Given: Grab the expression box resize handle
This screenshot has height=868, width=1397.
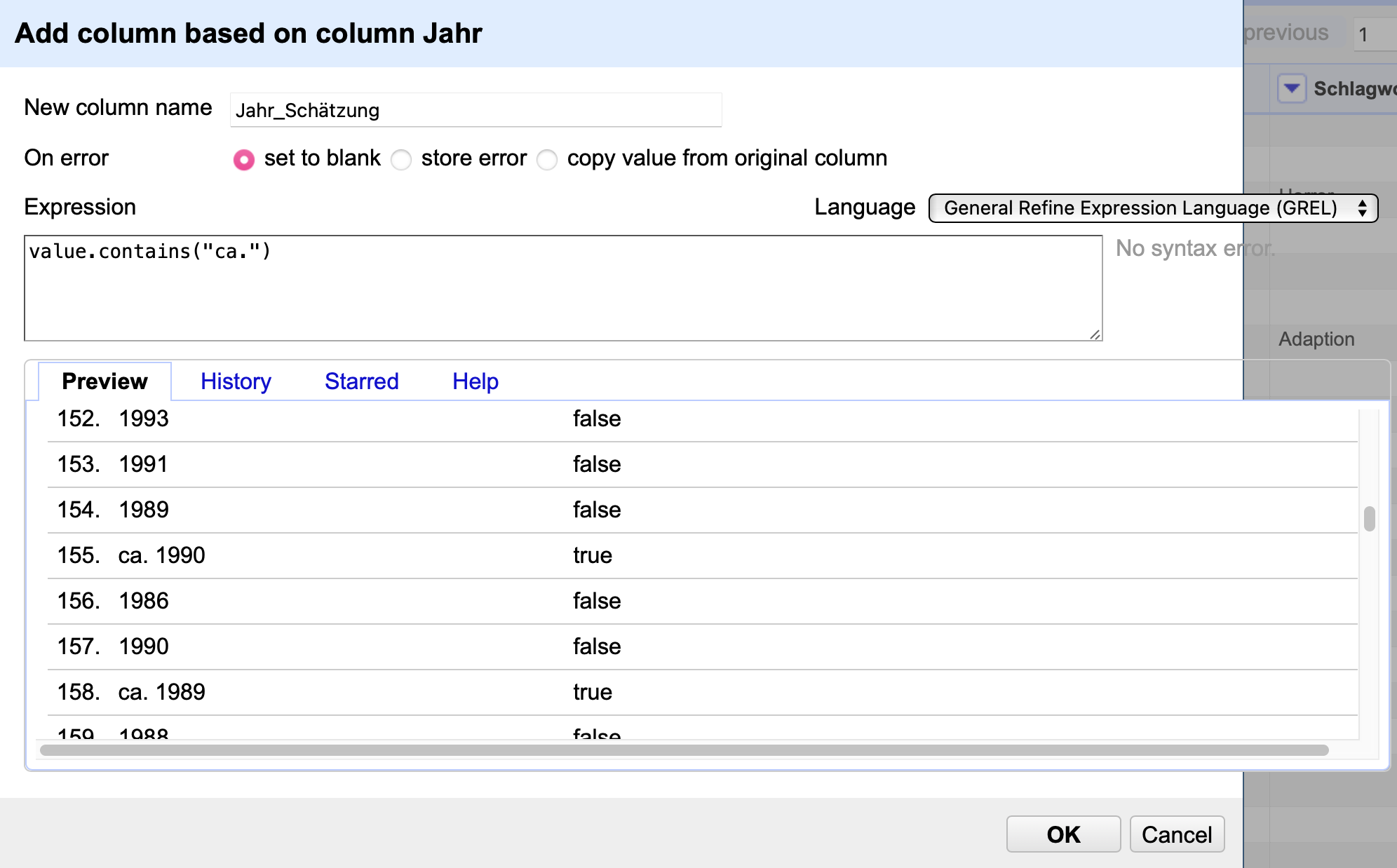Looking at the screenshot, I should (1095, 334).
